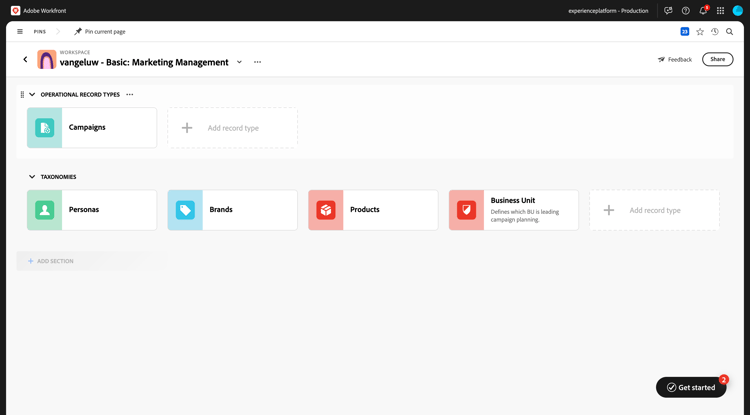This screenshot has width=750, height=415.
Task: Click the Get started button
Action: [691, 387]
